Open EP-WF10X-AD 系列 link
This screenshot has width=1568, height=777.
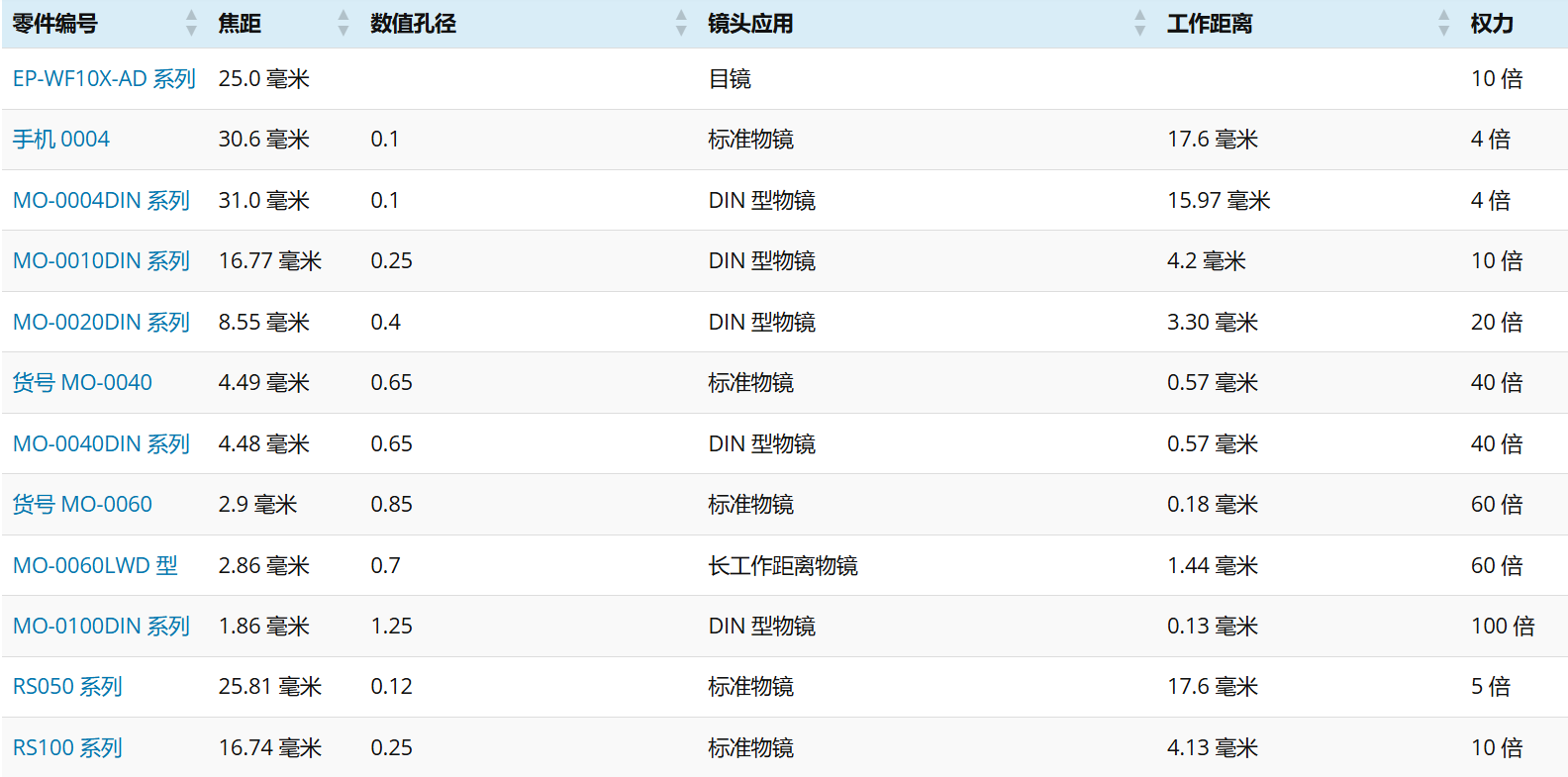[104, 78]
